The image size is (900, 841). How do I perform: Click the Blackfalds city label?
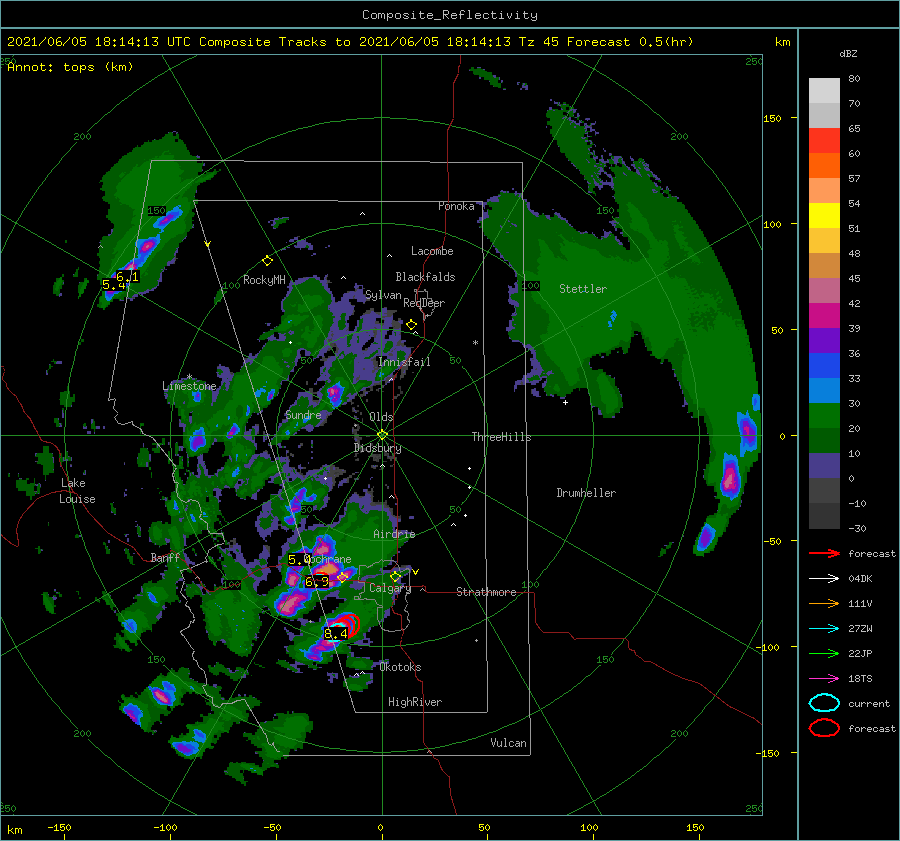[425, 277]
